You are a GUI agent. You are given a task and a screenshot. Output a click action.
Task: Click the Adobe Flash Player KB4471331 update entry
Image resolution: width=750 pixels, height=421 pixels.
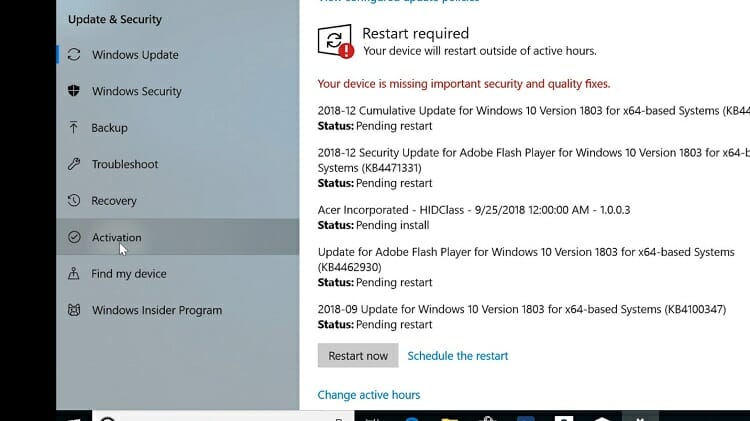pos(533,168)
